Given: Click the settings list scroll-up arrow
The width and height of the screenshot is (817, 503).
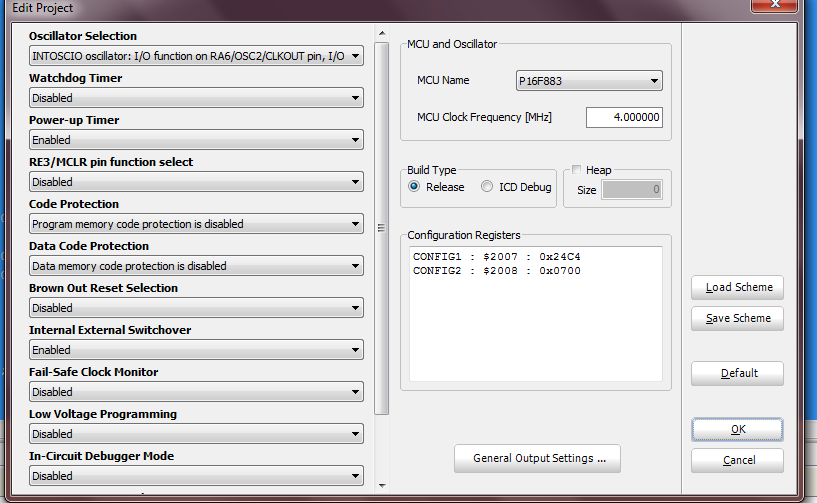Looking at the screenshot, I should point(382,33).
